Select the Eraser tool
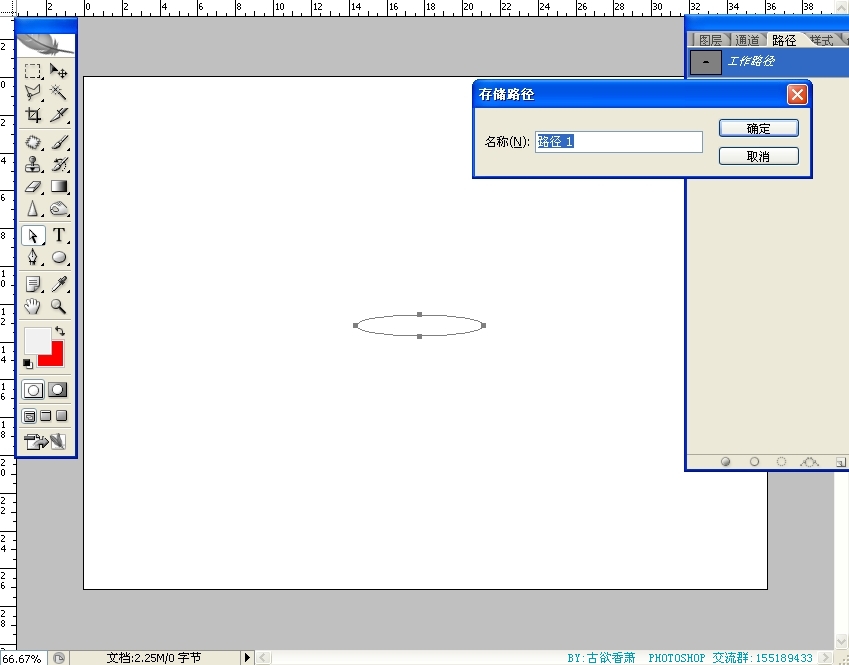 pos(33,187)
